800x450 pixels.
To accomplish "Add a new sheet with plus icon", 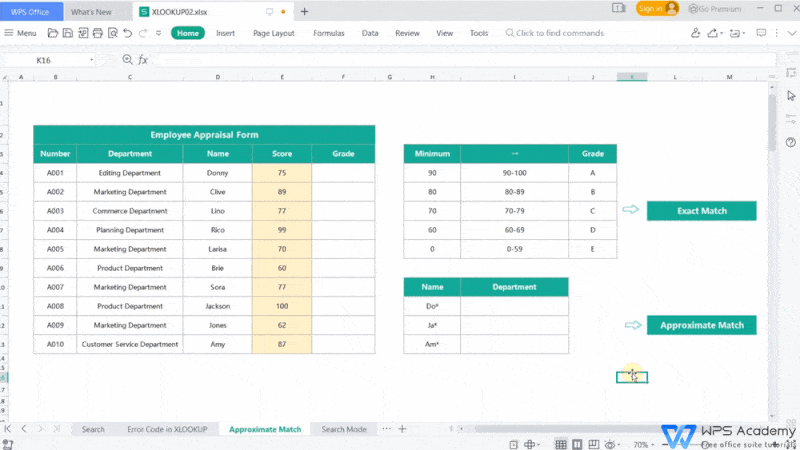I will click(x=402, y=429).
